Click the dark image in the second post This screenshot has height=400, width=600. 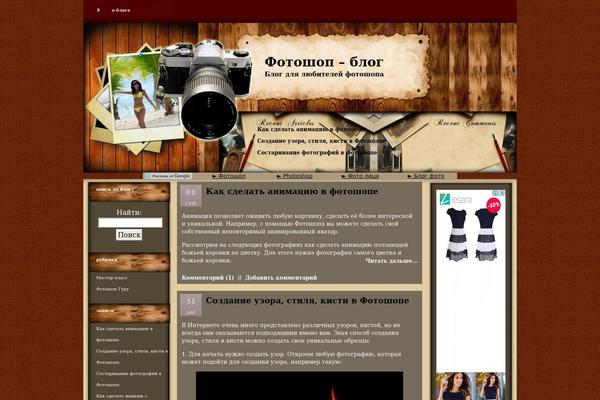(x=299, y=385)
